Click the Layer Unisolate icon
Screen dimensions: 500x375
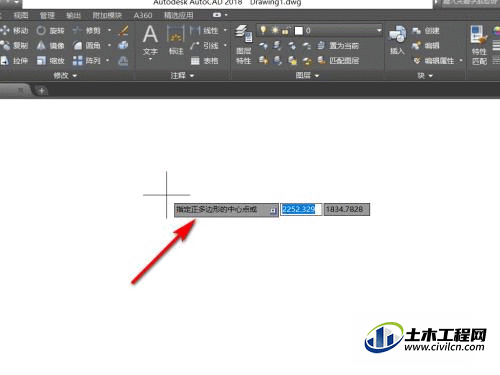[x=277, y=60]
